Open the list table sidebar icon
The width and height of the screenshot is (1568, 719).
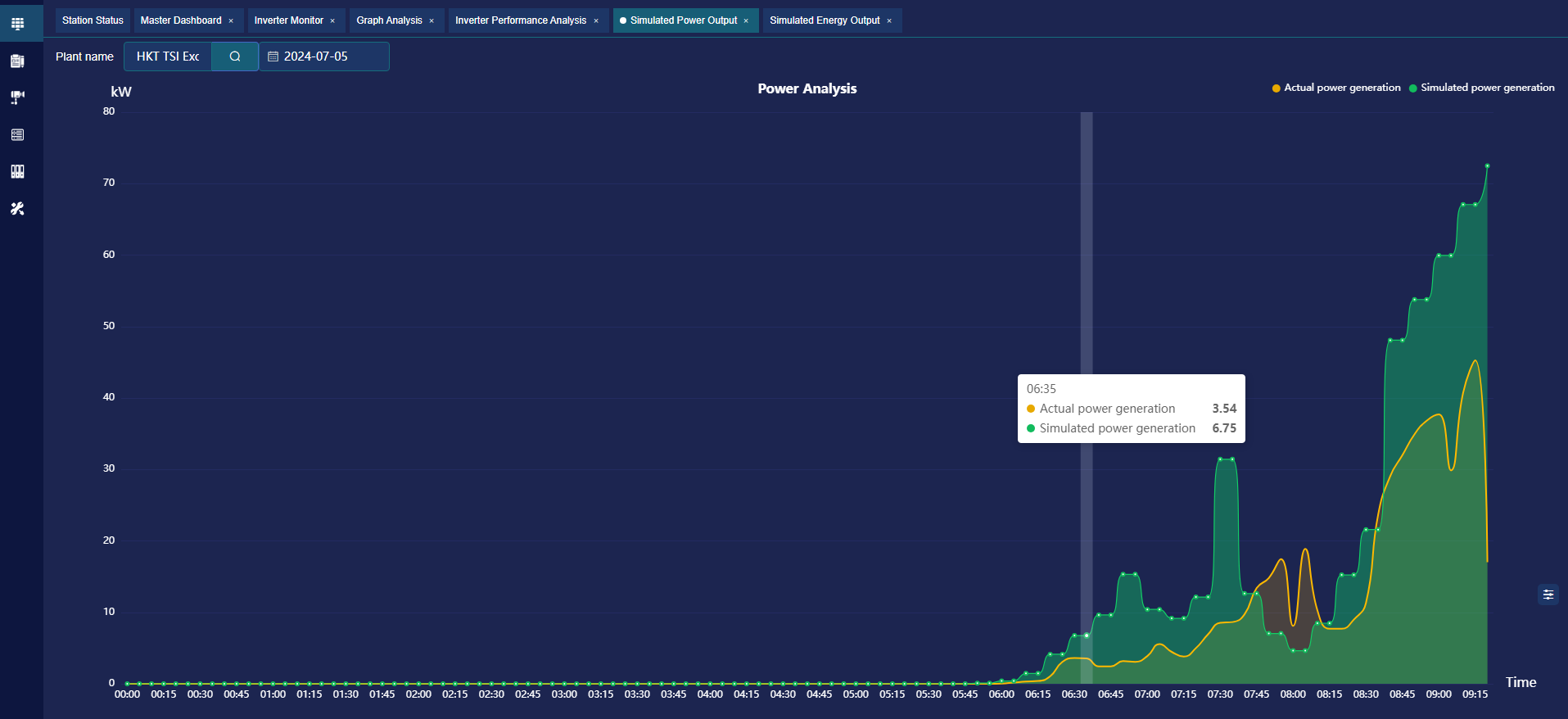[17, 134]
